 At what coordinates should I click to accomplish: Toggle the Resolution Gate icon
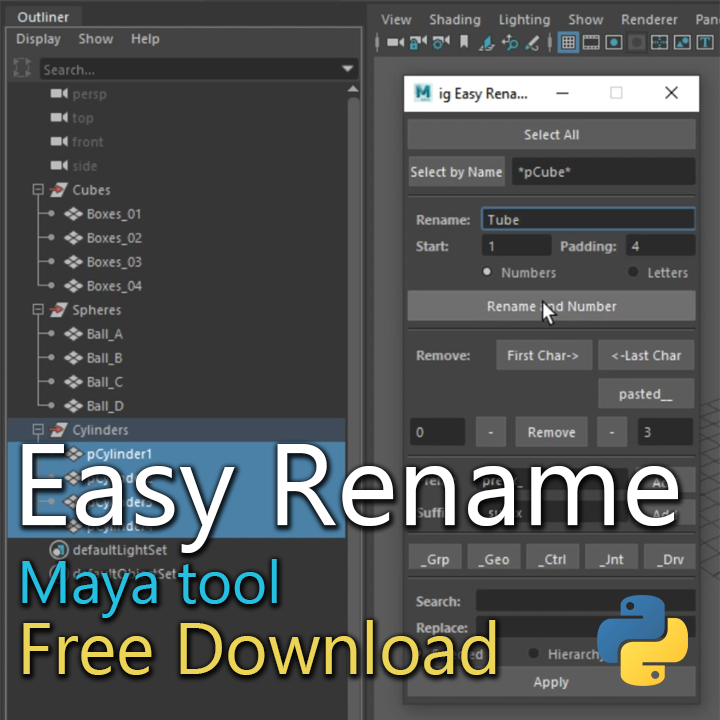[x=614, y=43]
